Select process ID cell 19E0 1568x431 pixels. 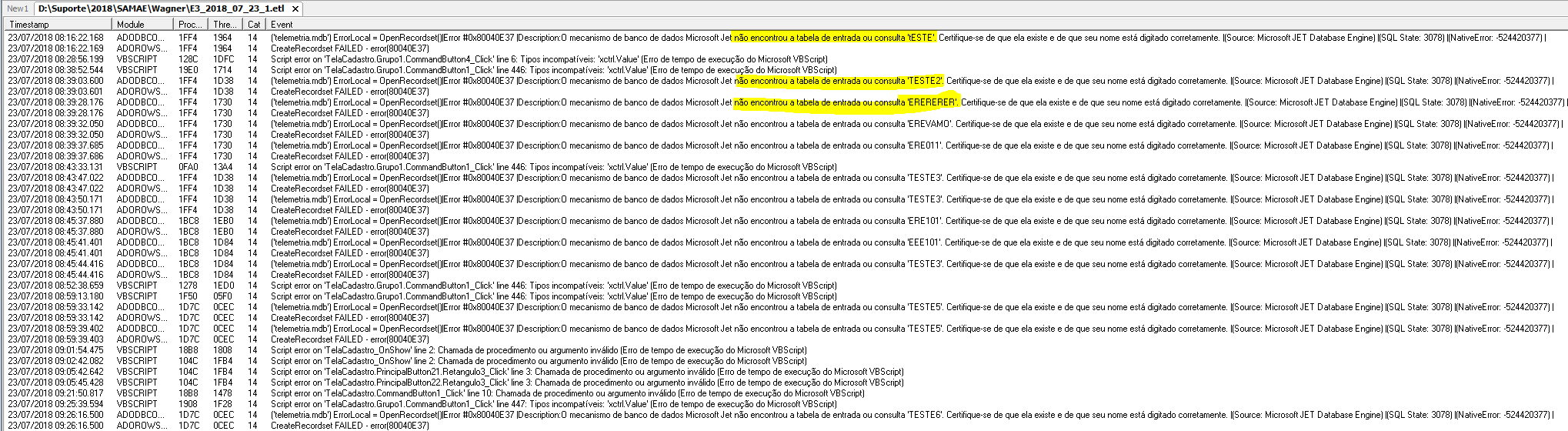pos(188,70)
